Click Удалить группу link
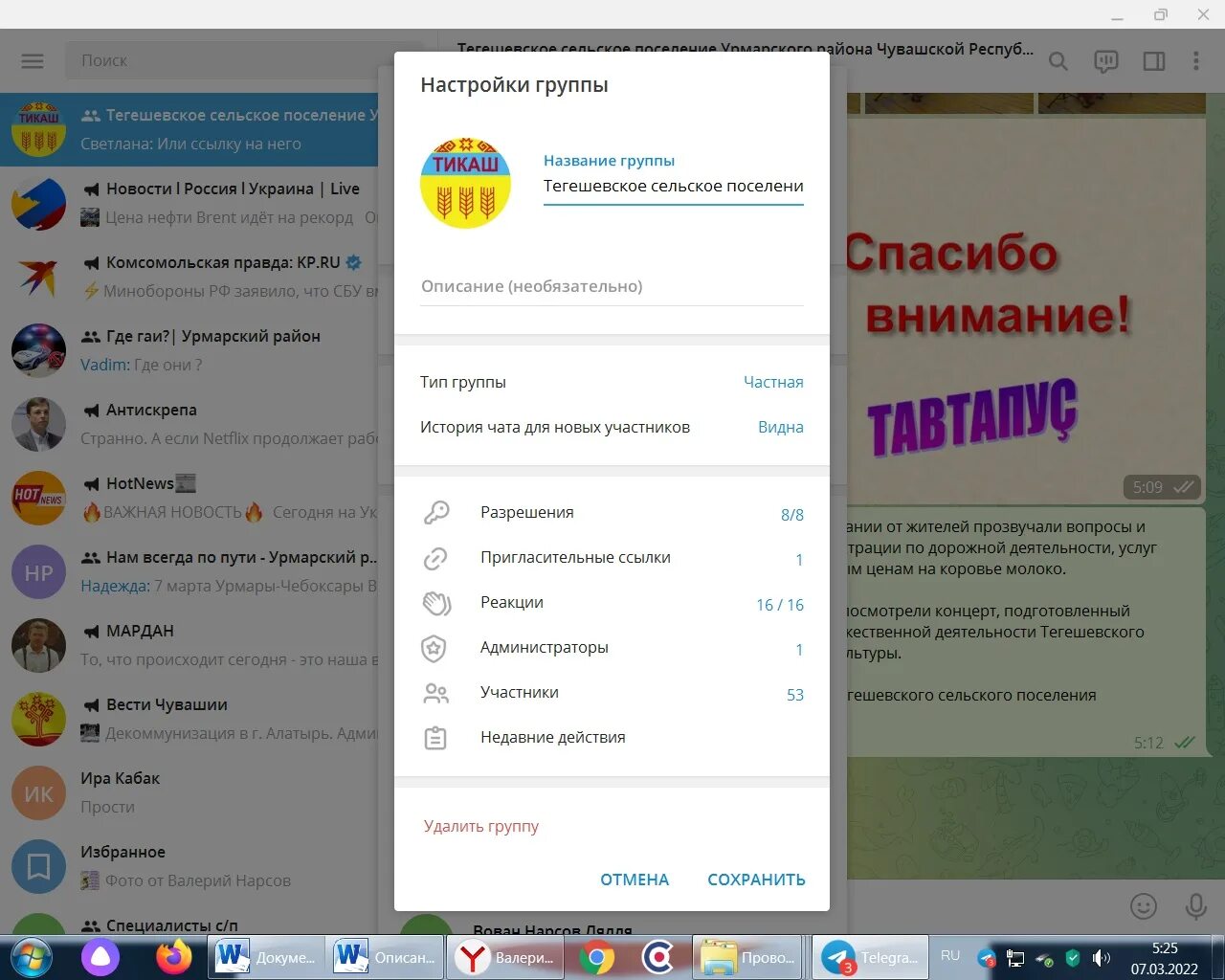Image resolution: width=1225 pixels, height=980 pixels. coord(481,826)
